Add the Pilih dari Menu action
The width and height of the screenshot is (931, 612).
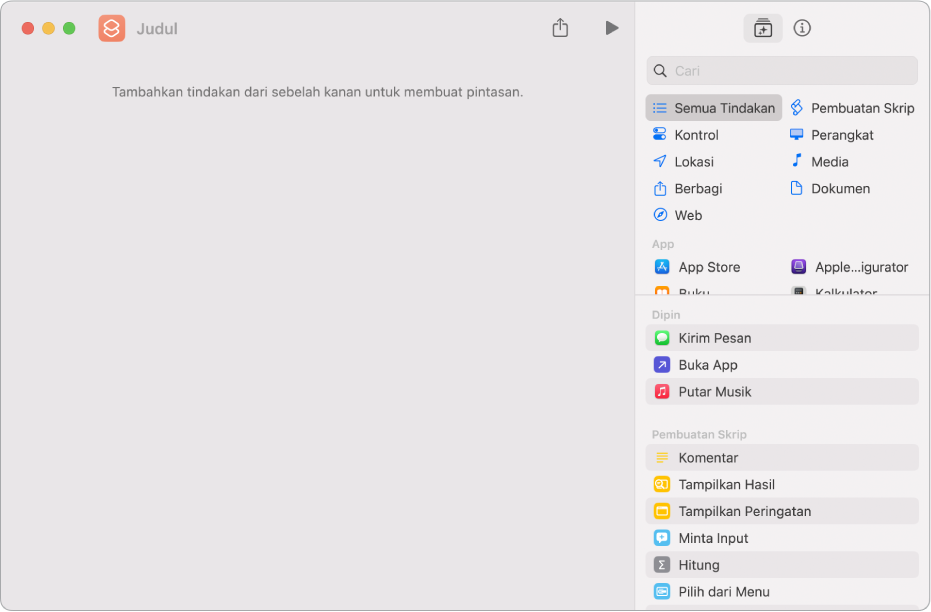(x=782, y=591)
